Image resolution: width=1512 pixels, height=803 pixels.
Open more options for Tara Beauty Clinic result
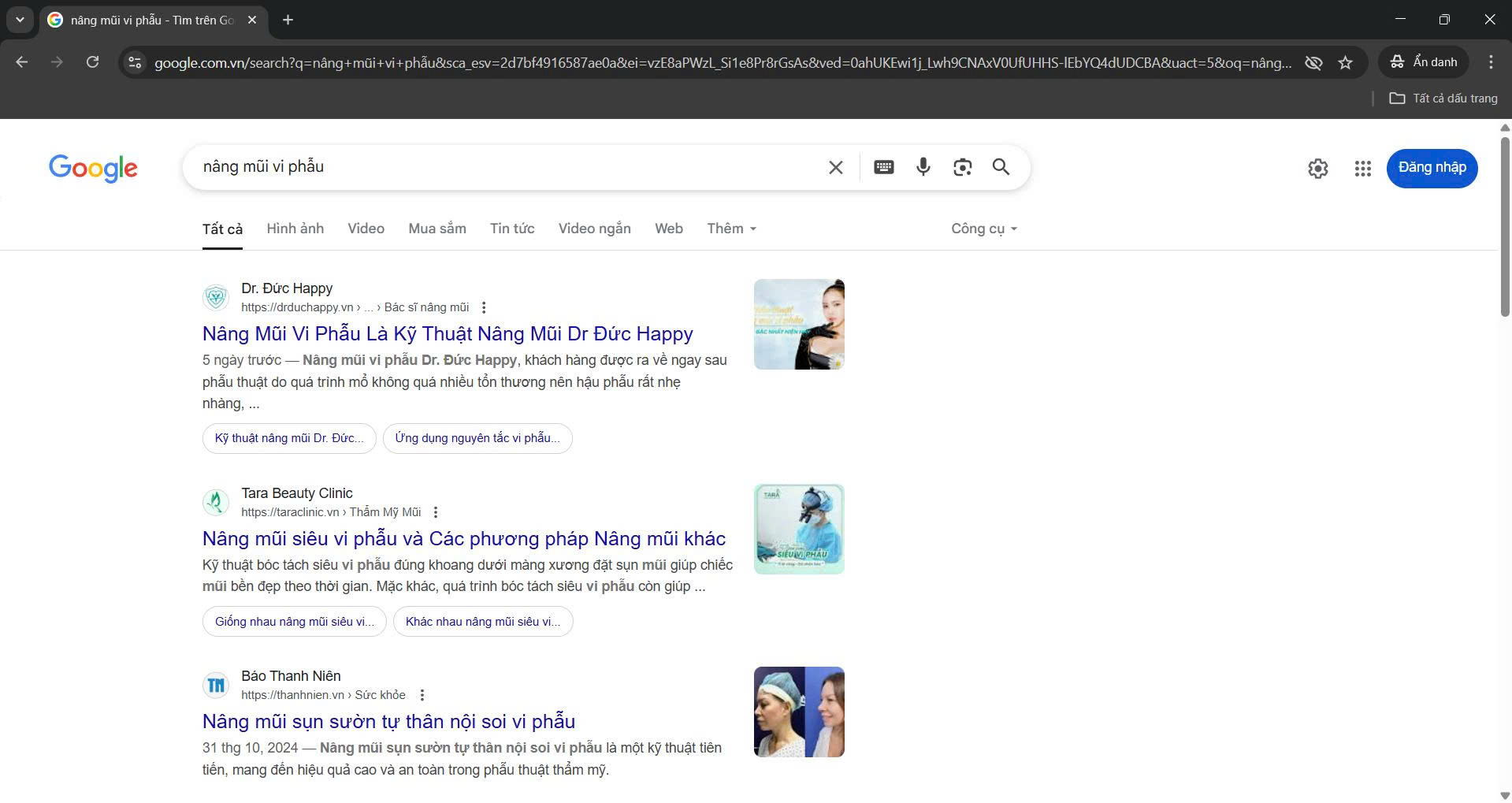click(x=436, y=512)
